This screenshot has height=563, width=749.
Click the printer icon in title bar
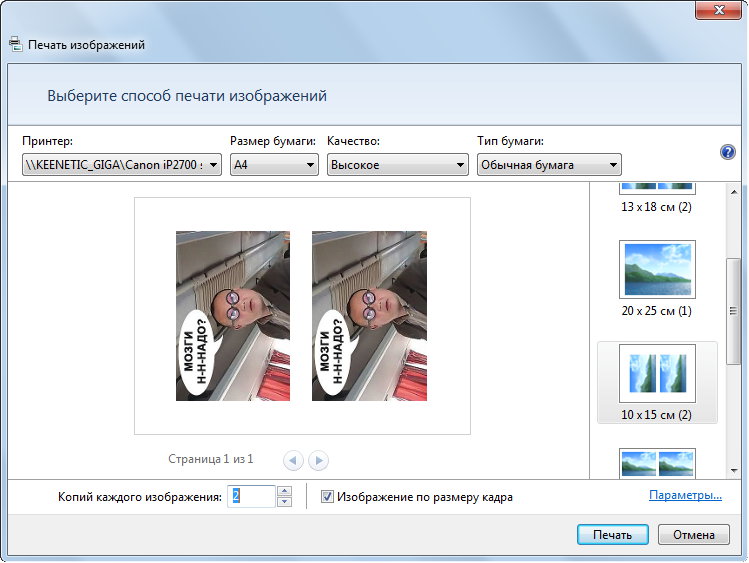pos(16,44)
